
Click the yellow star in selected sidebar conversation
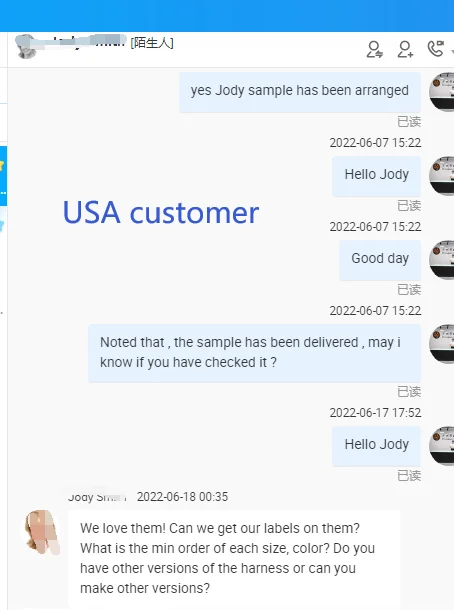2,165
